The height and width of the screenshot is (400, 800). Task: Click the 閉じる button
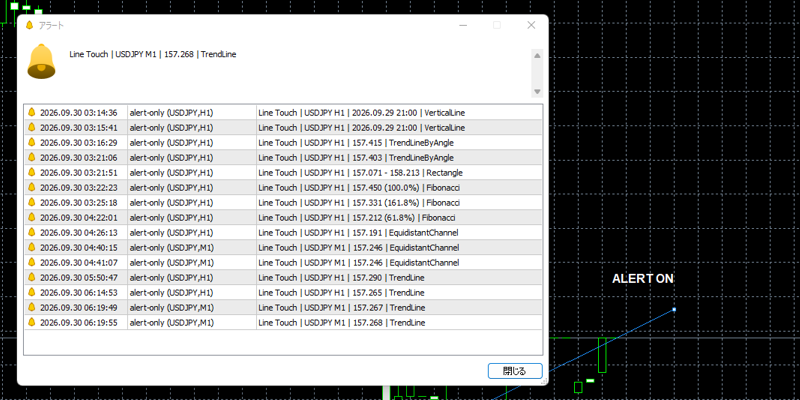[x=514, y=371]
